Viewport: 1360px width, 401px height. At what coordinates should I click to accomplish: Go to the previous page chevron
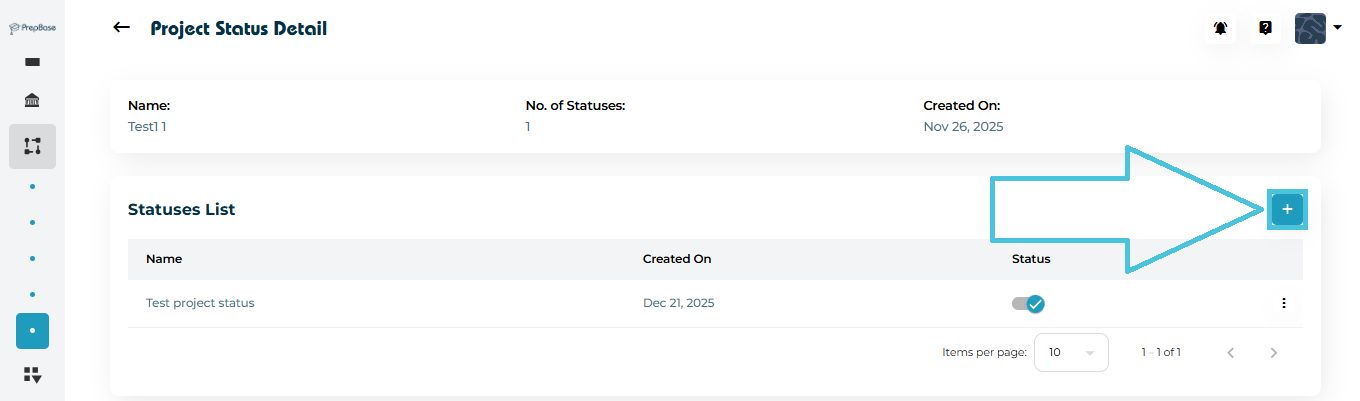[x=1231, y=352]
